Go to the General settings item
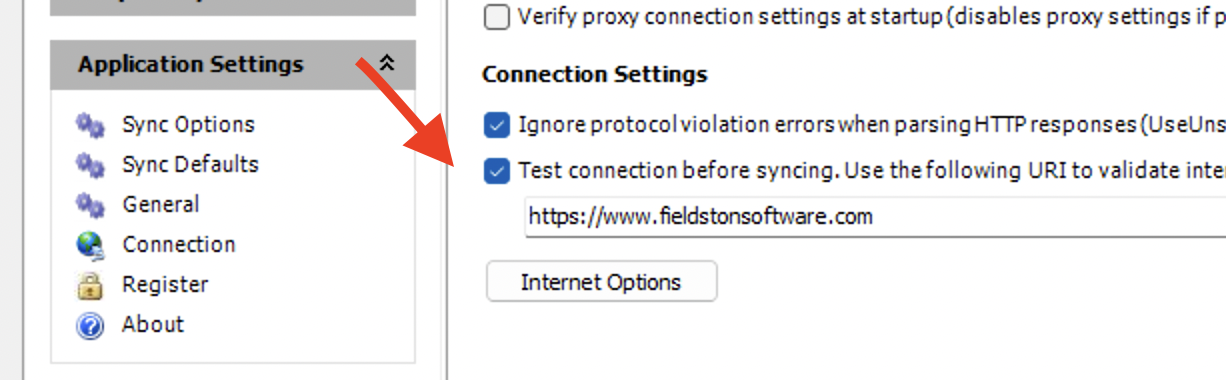 [x=160, y=205]
